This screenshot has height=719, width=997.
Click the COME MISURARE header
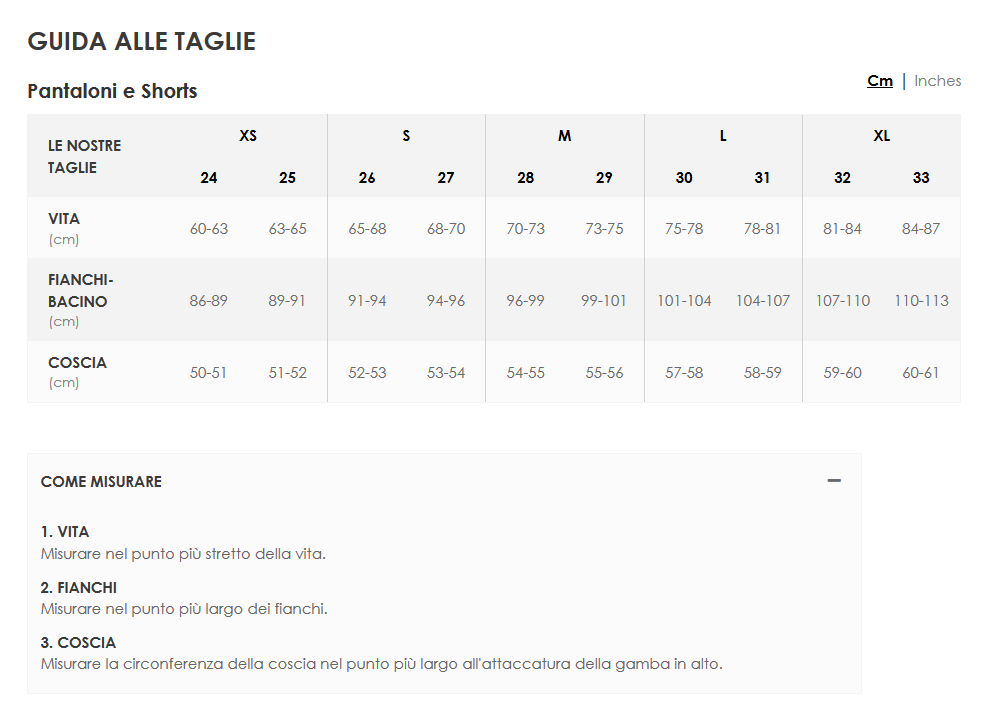click(x=101, y=481)
